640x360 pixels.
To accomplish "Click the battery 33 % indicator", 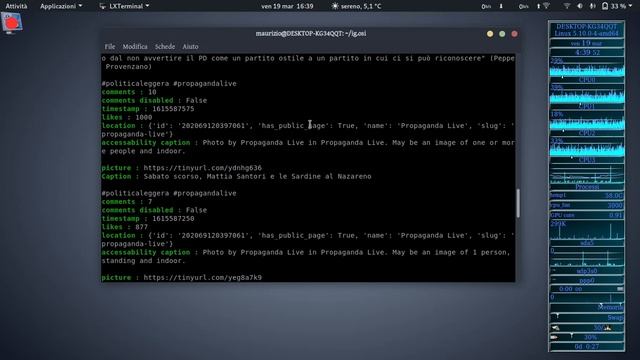I will click(x=614, y=6).
